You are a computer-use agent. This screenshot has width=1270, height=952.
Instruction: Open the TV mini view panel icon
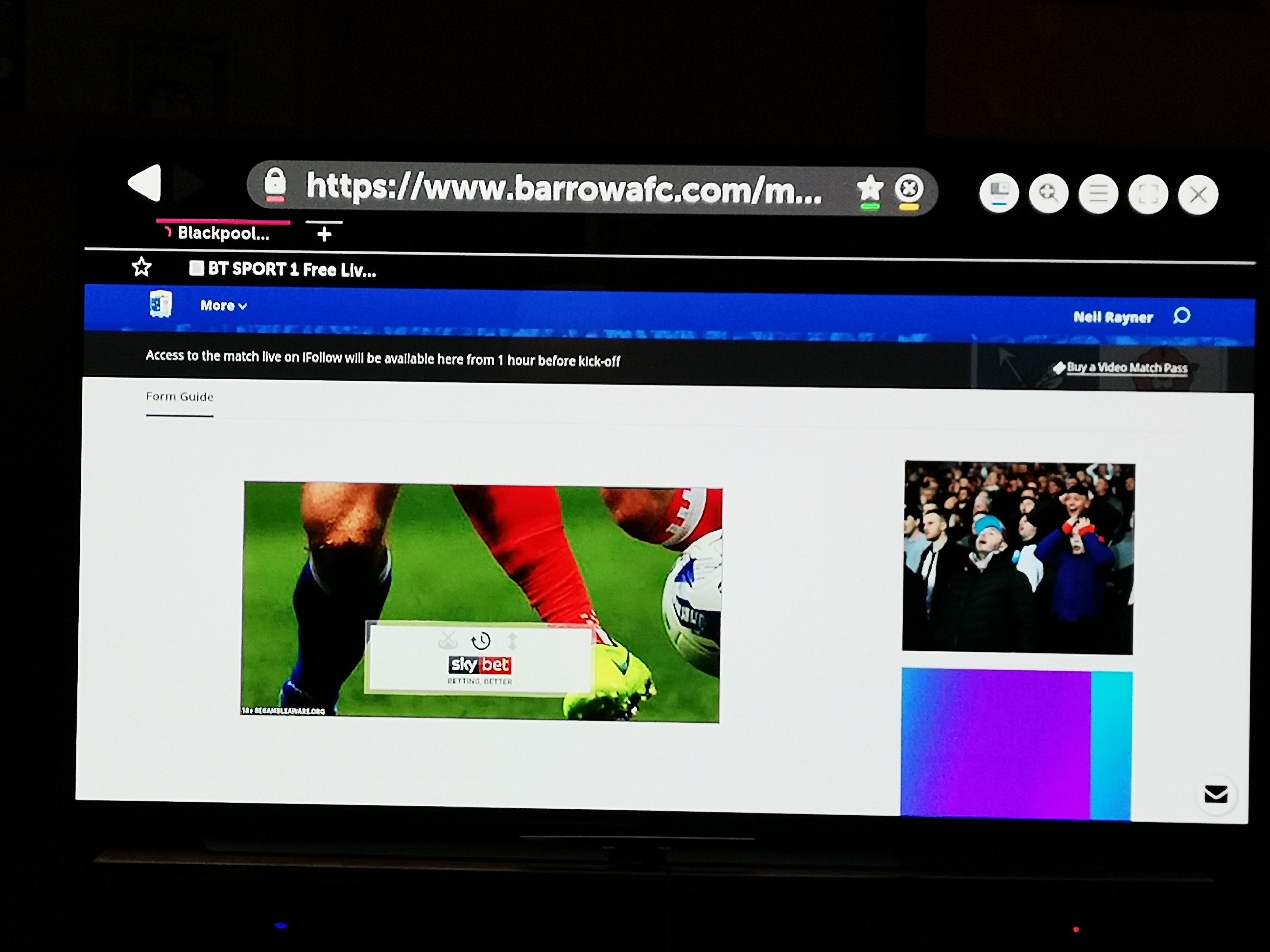coord(999,193)
